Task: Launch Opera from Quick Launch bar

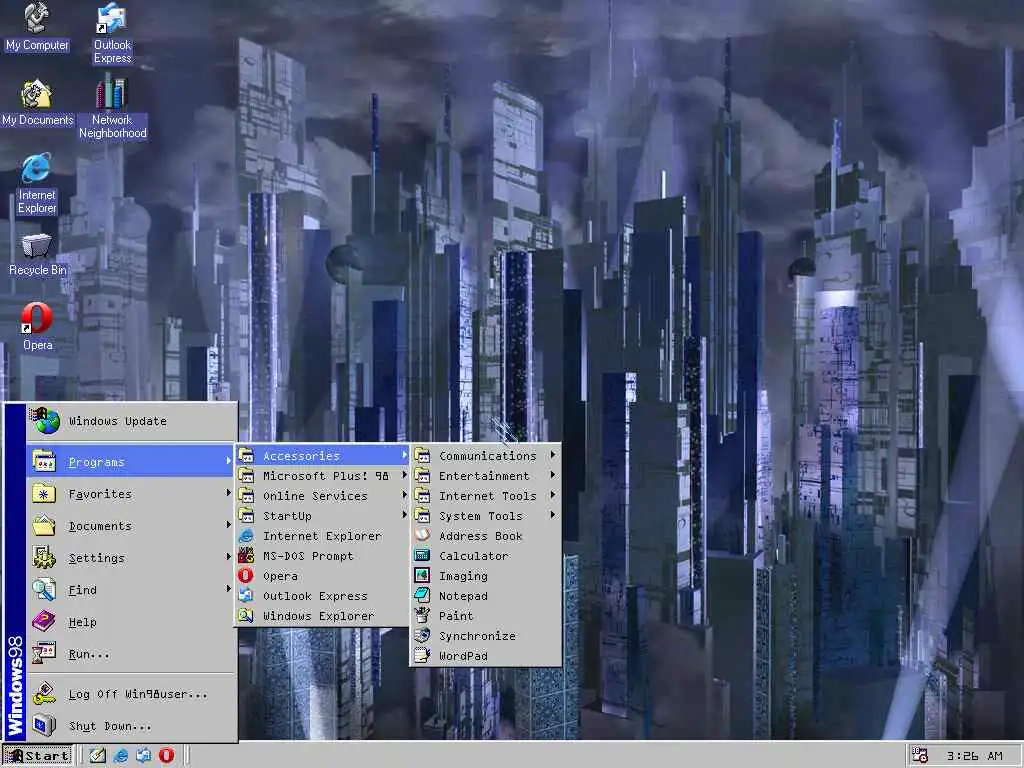Action: (x=167, y=756)
